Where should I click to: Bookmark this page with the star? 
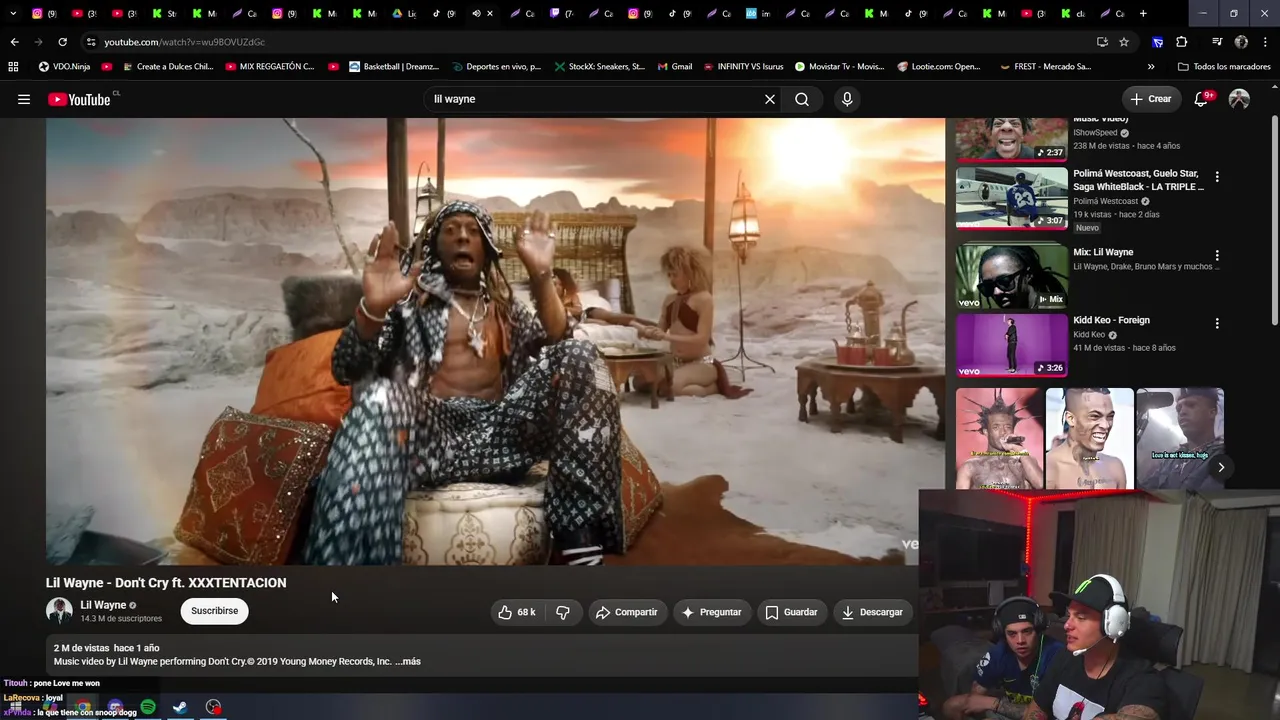tap(1124, 42)
